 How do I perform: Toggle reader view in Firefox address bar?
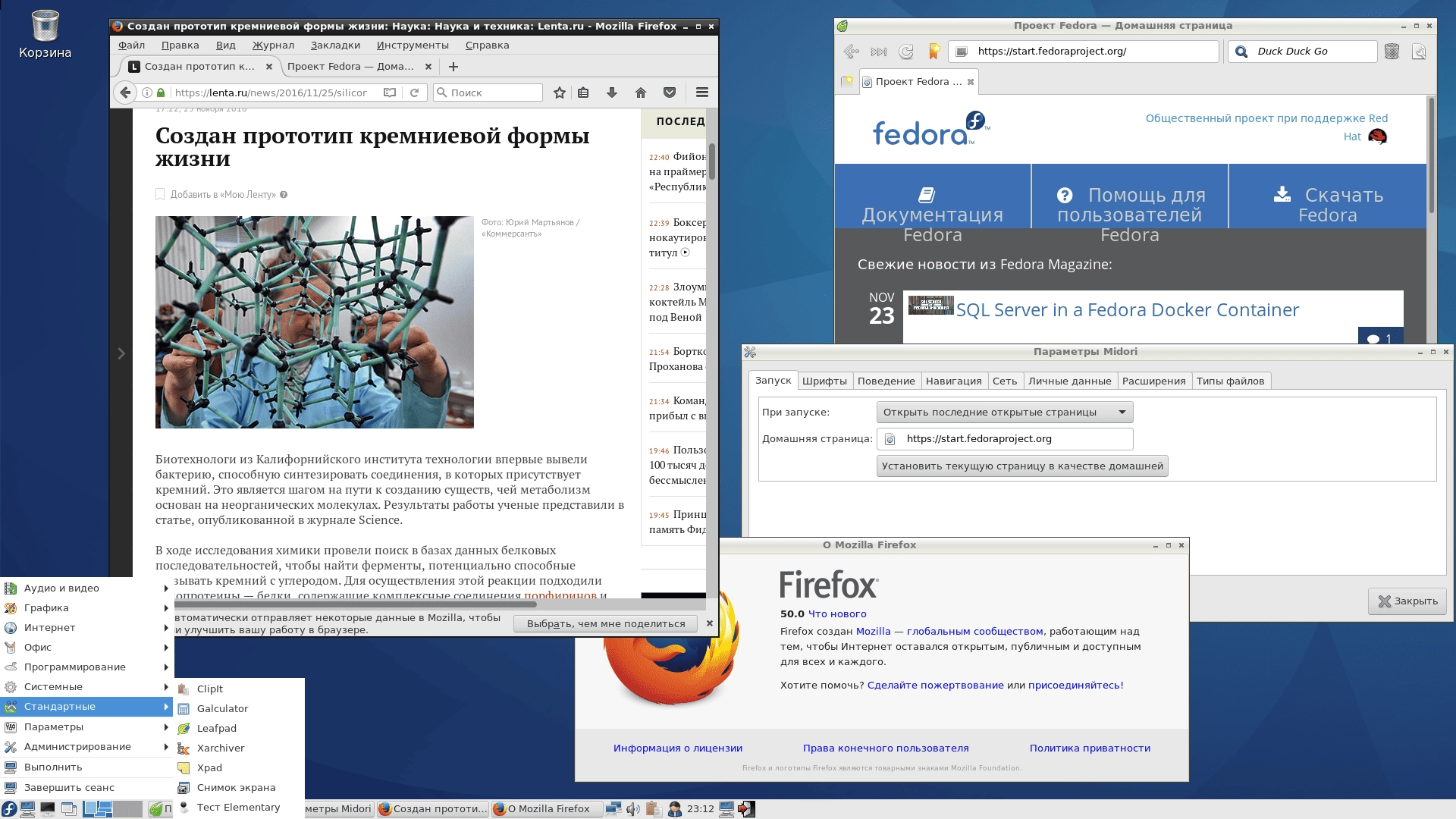(x=390, y=93)
